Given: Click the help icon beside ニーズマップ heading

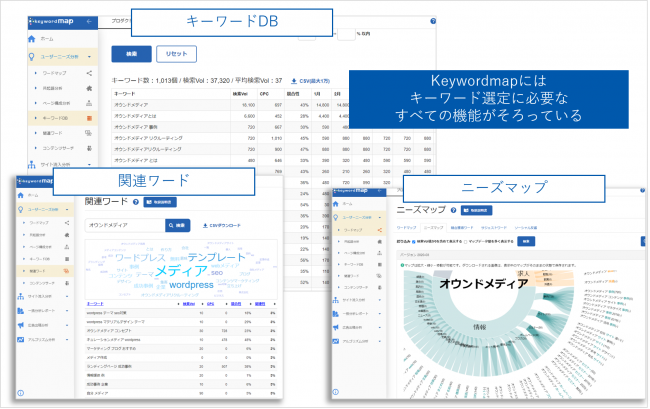Looking at the screenshot, I should click(x=453, y=211).
